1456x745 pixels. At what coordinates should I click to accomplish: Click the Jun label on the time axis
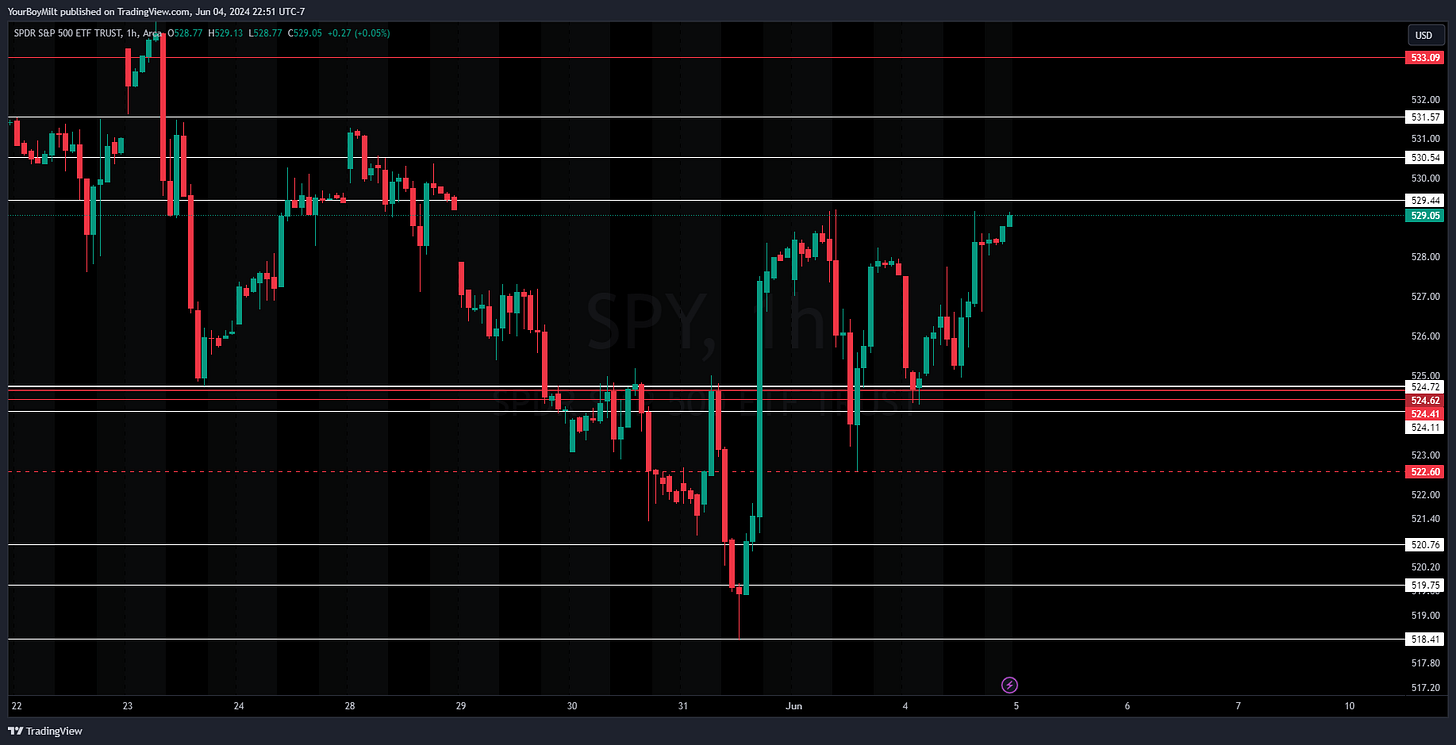(x=793, y=706)
